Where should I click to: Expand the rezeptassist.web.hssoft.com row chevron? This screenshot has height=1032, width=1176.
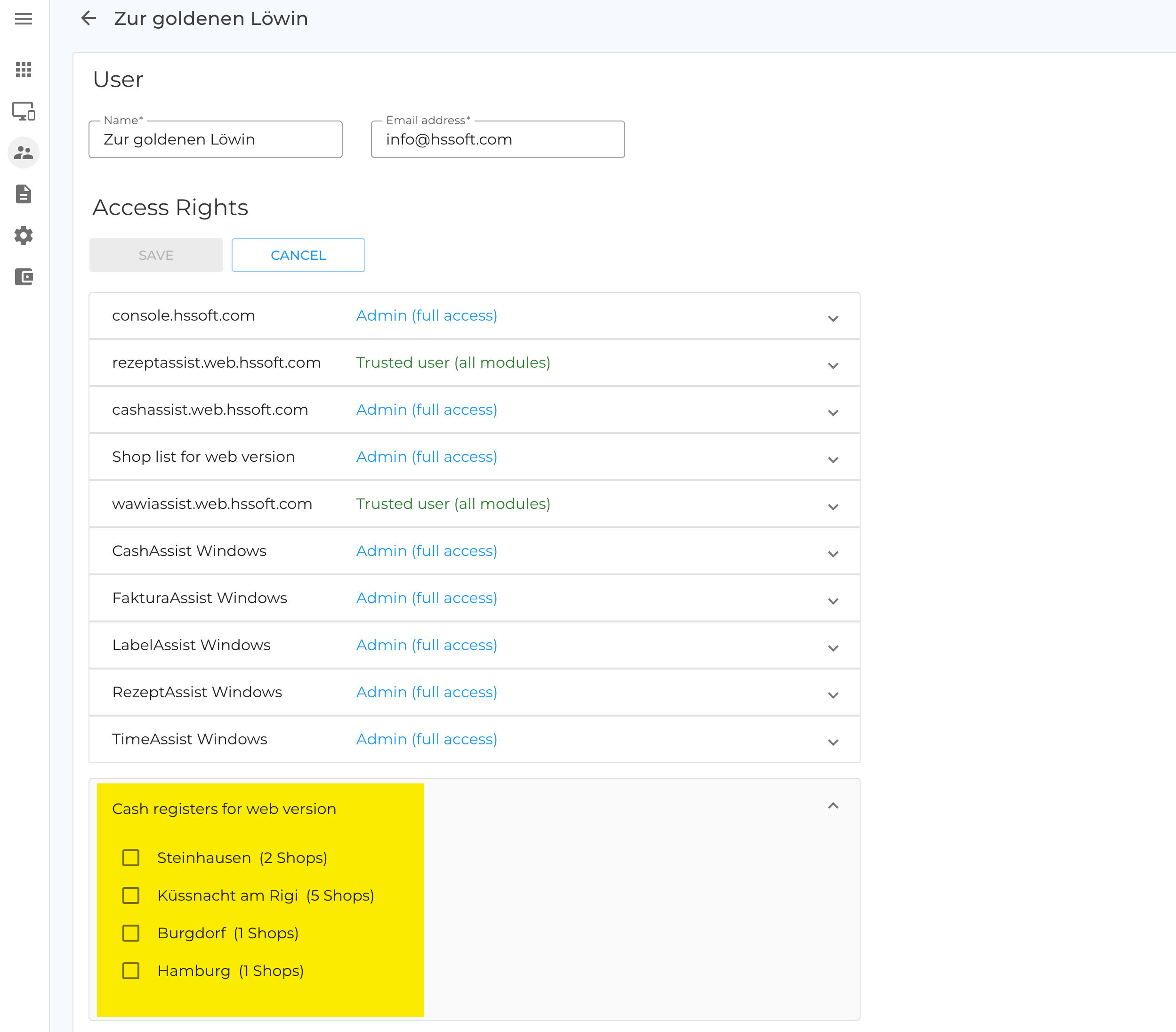pos(832,365)
